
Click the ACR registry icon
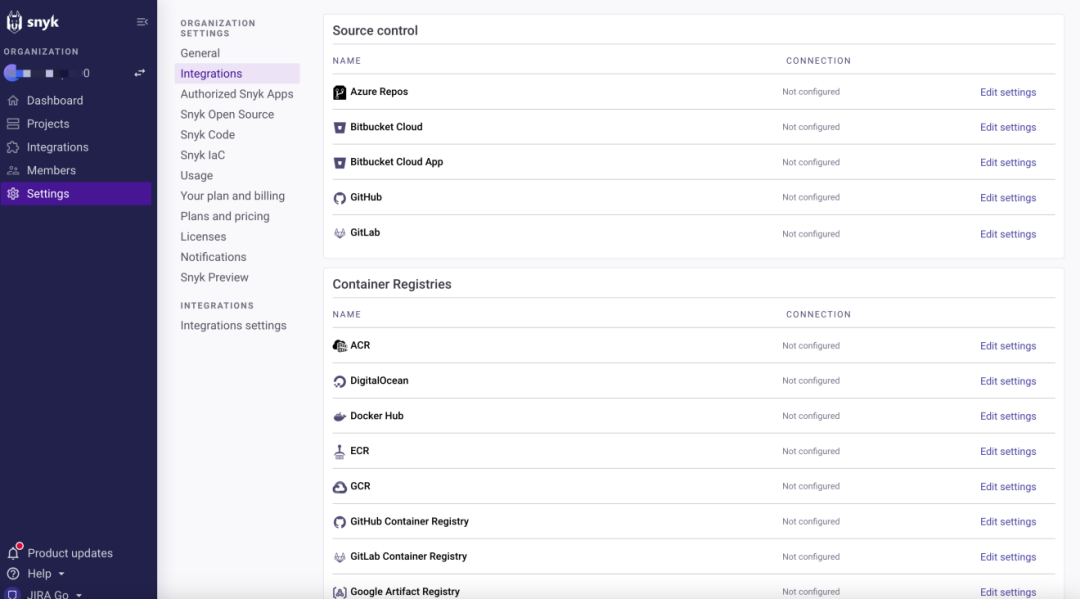(340, 346)
